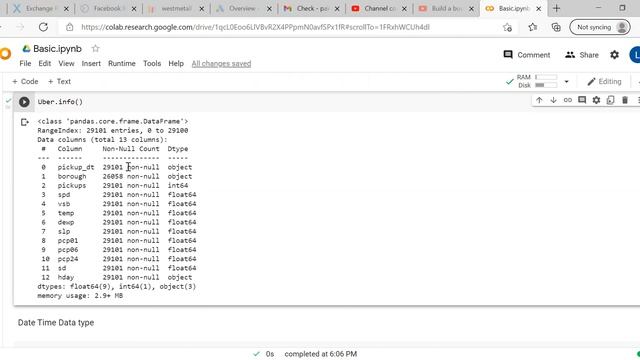Screen dimensions: 640x360
Task: Click the All changes saved link
Action: tap(221, 64)
